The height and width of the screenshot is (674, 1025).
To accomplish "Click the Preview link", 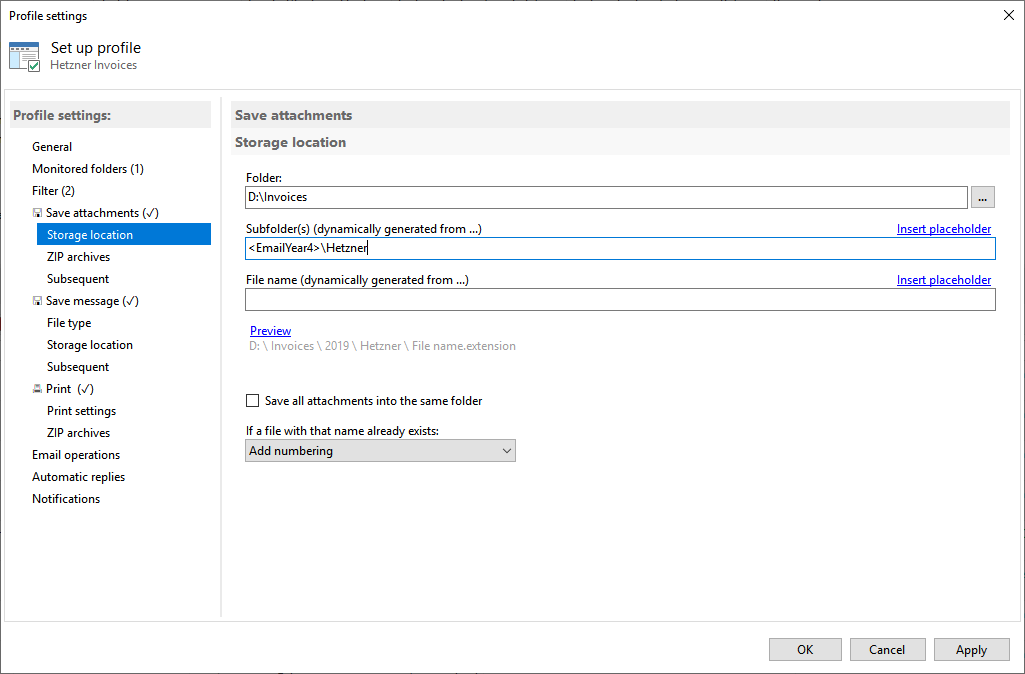I will coord(270,331).
